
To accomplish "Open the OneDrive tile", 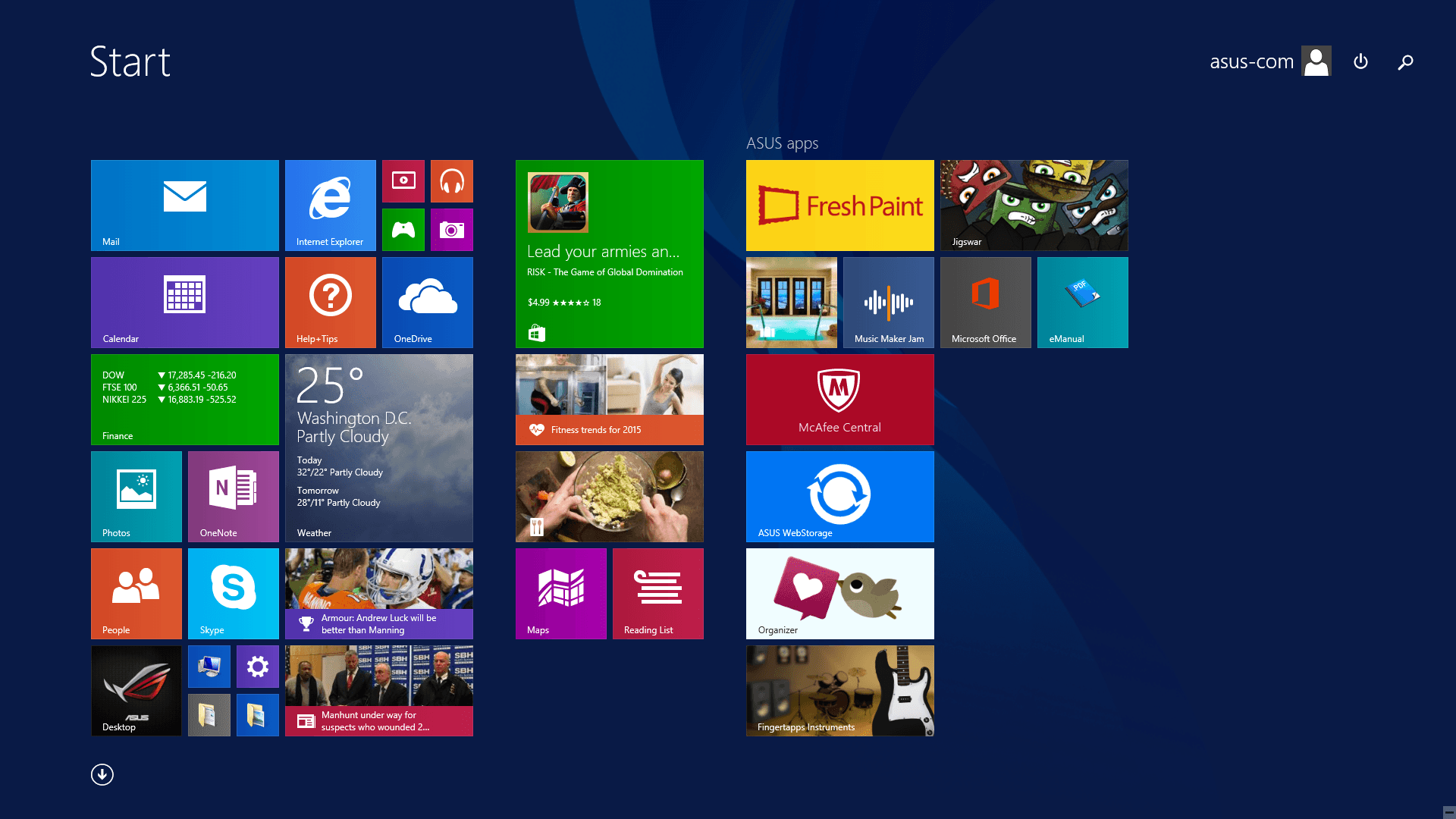I will [427, 302].
